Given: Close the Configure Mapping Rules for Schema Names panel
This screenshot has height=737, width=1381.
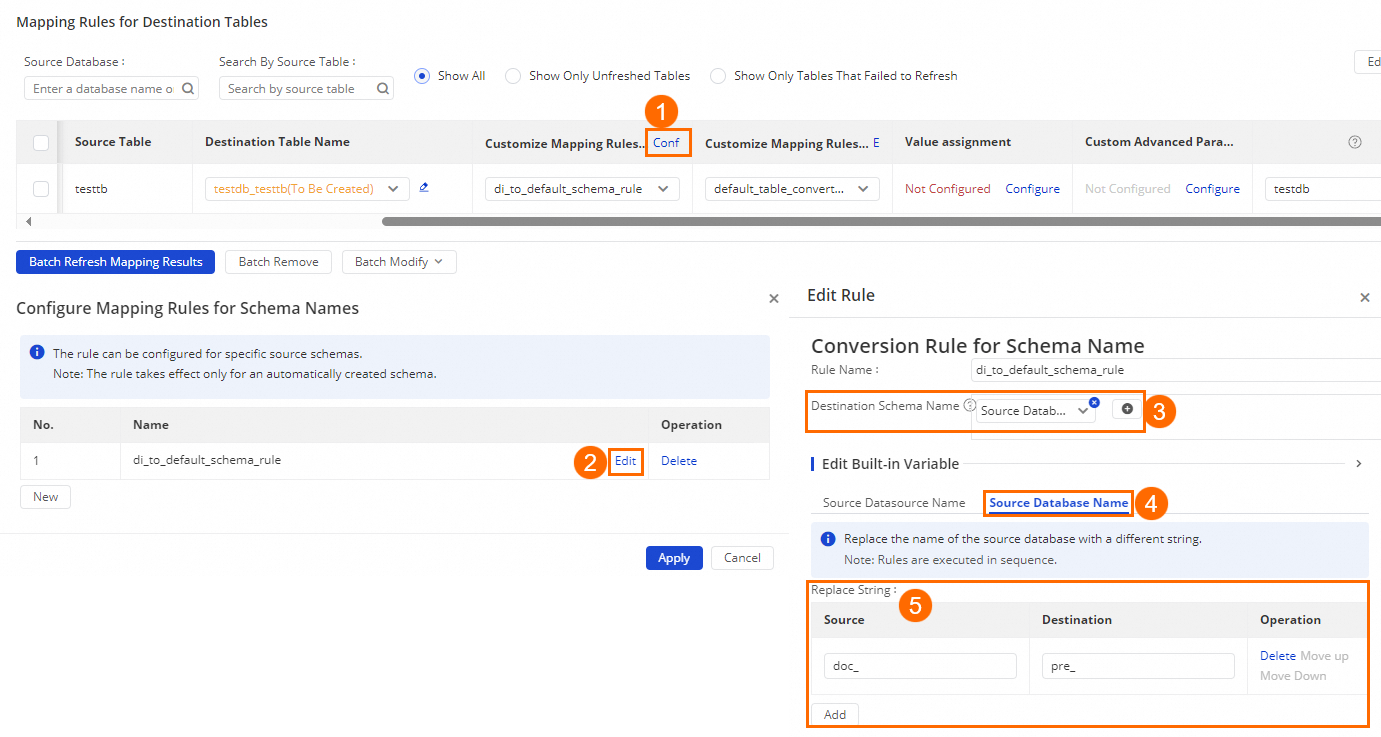Looking at the screenshot, I should pyautogui.click(x=773, y=298).
